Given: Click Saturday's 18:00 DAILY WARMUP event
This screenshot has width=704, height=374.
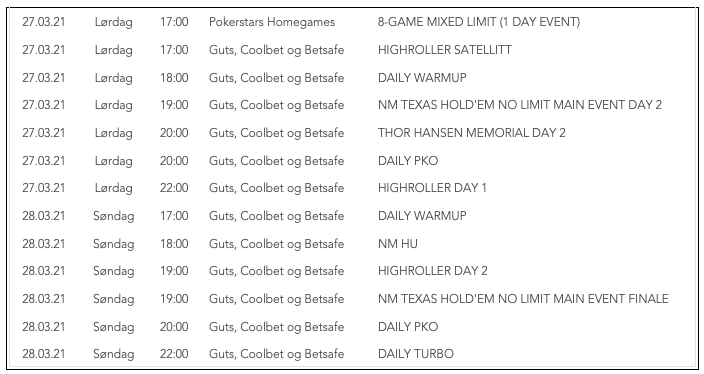Looking at the screenshot, I should [x=422, y=78].
